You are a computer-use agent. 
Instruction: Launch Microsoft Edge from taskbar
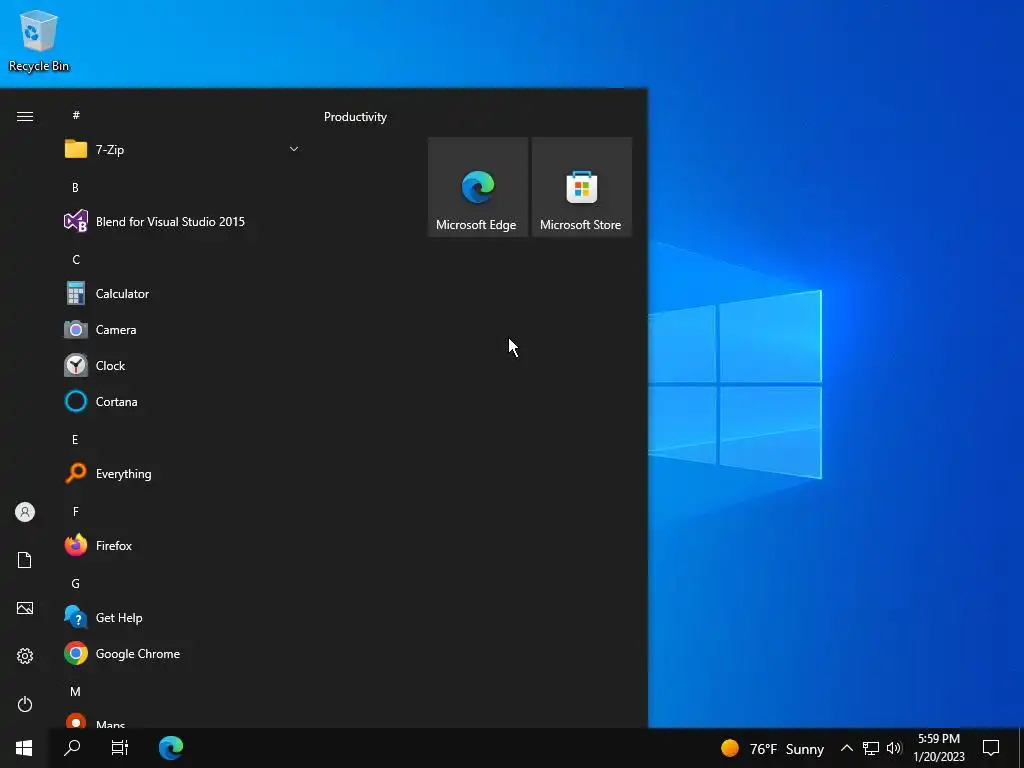[171, 748]
